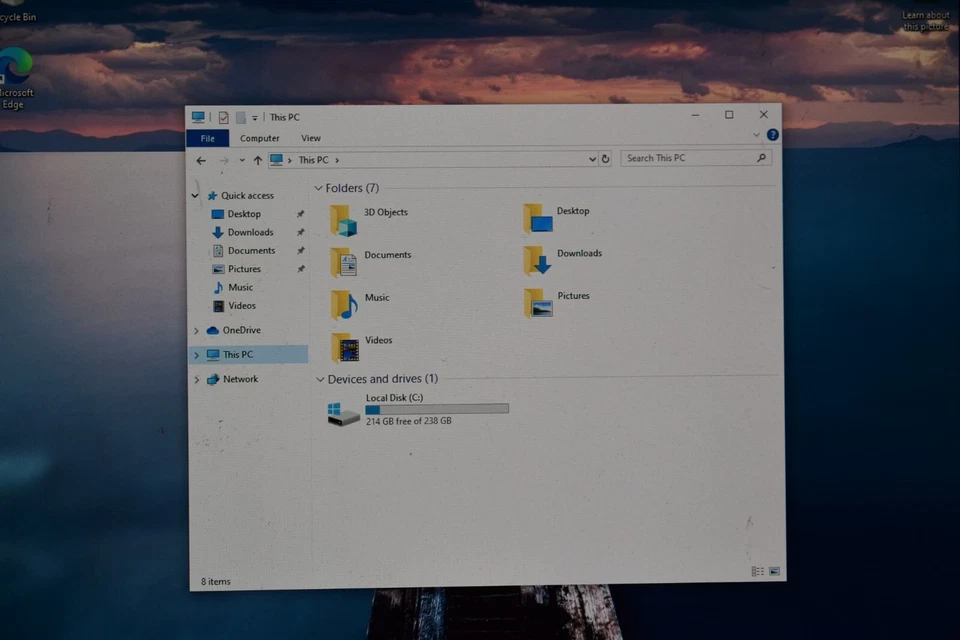Unpin Desktop using its pin icon

coord(300,214)
